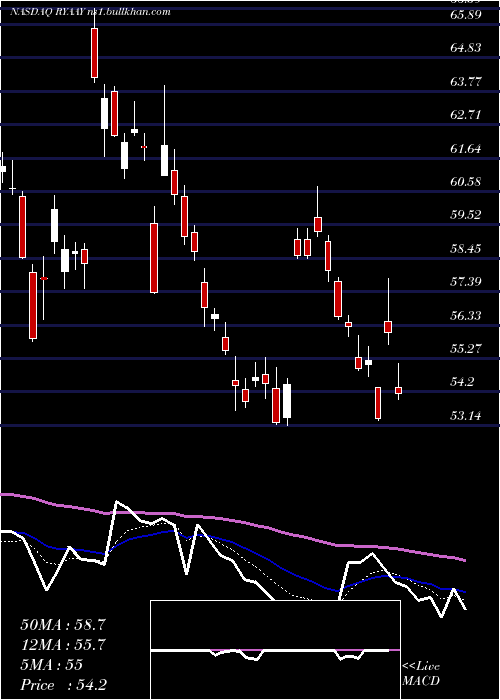
Task: Click the 60.58 price axis label
Action: click(466, 182)
